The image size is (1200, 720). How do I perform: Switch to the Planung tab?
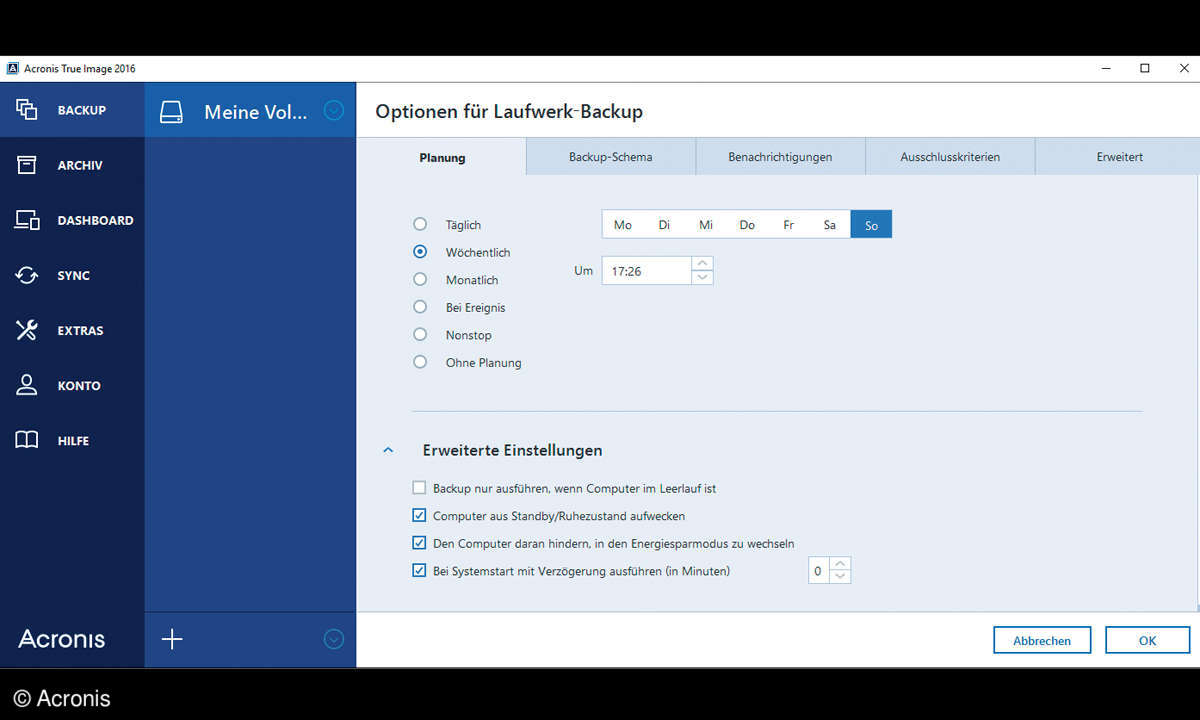(x=442, y=157)
